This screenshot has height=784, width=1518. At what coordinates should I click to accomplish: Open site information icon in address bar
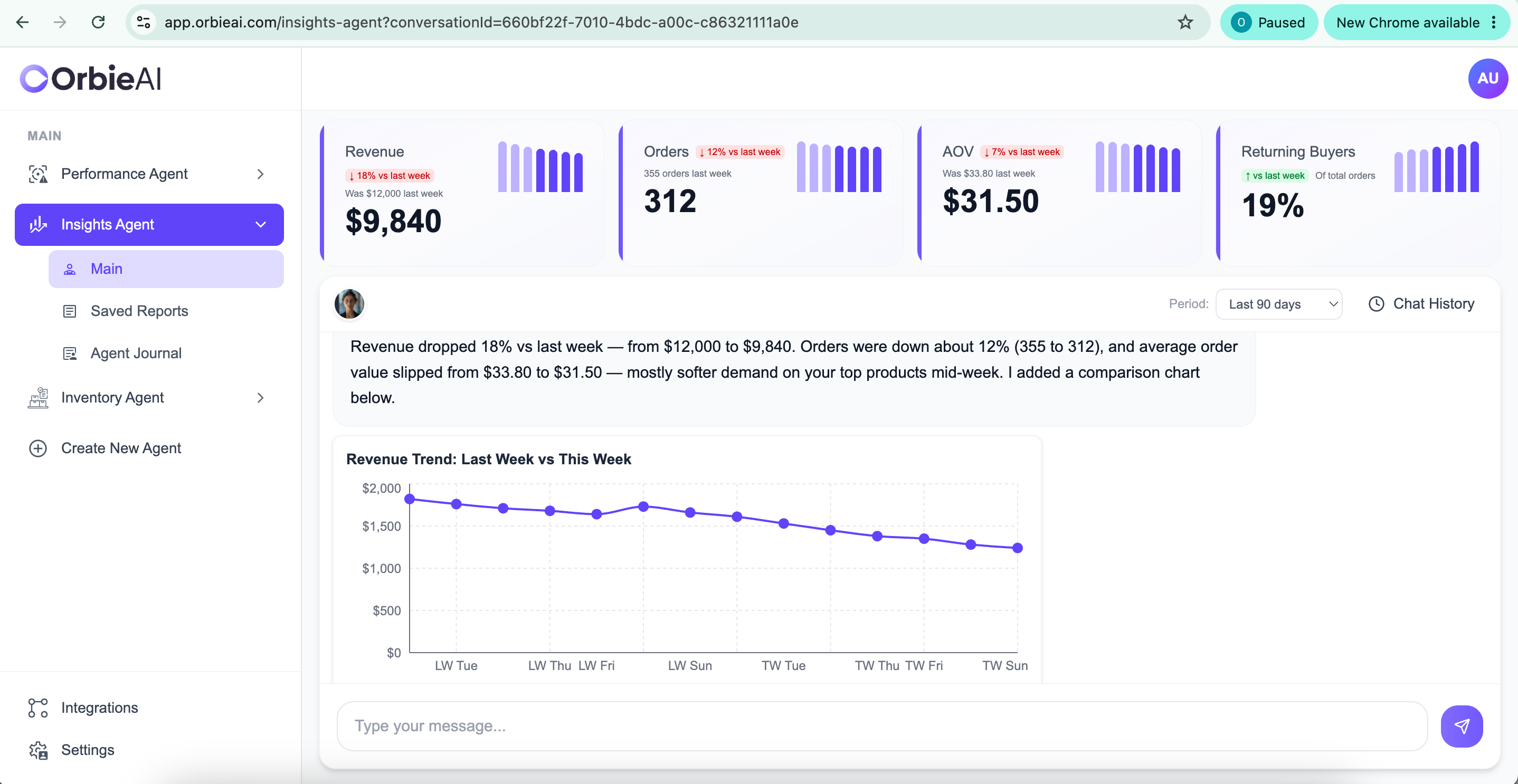tap(143, 22)
